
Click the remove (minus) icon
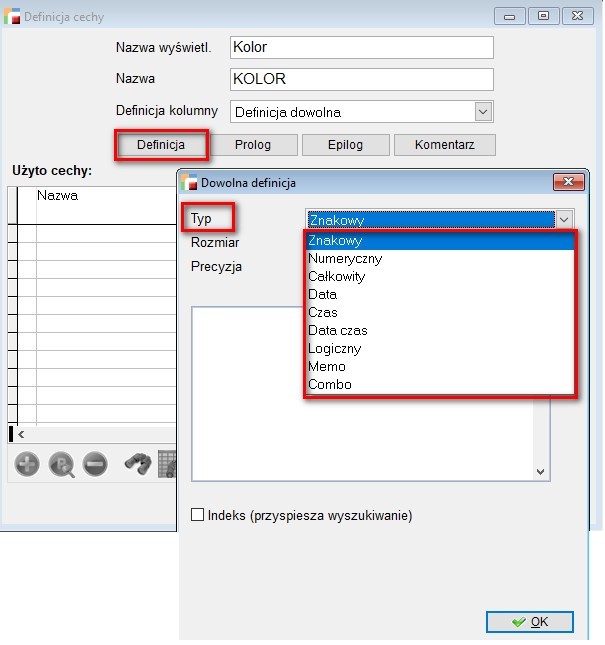[x=95, y=464]
